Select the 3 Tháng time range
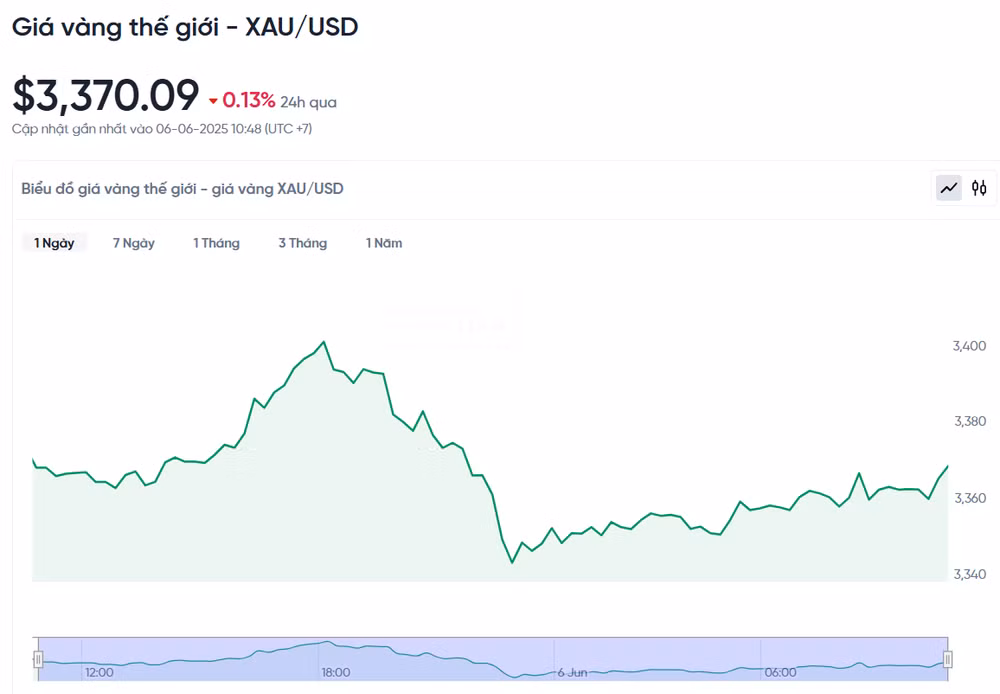The image size is (1000, 694). [303, 243]
